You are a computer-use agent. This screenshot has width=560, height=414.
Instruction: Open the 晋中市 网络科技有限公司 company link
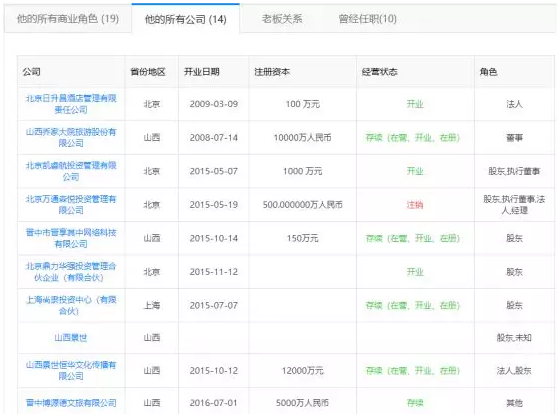pos(71,238)
